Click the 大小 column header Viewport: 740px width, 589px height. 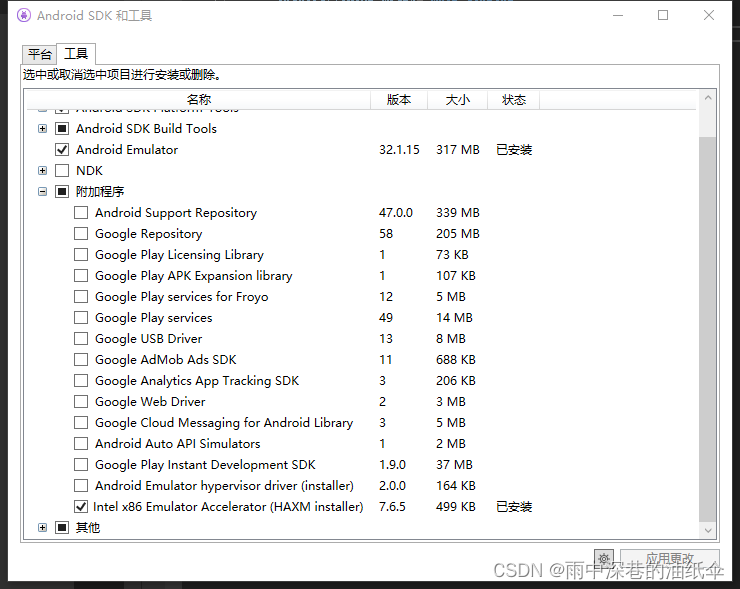[x=457, y=100]
